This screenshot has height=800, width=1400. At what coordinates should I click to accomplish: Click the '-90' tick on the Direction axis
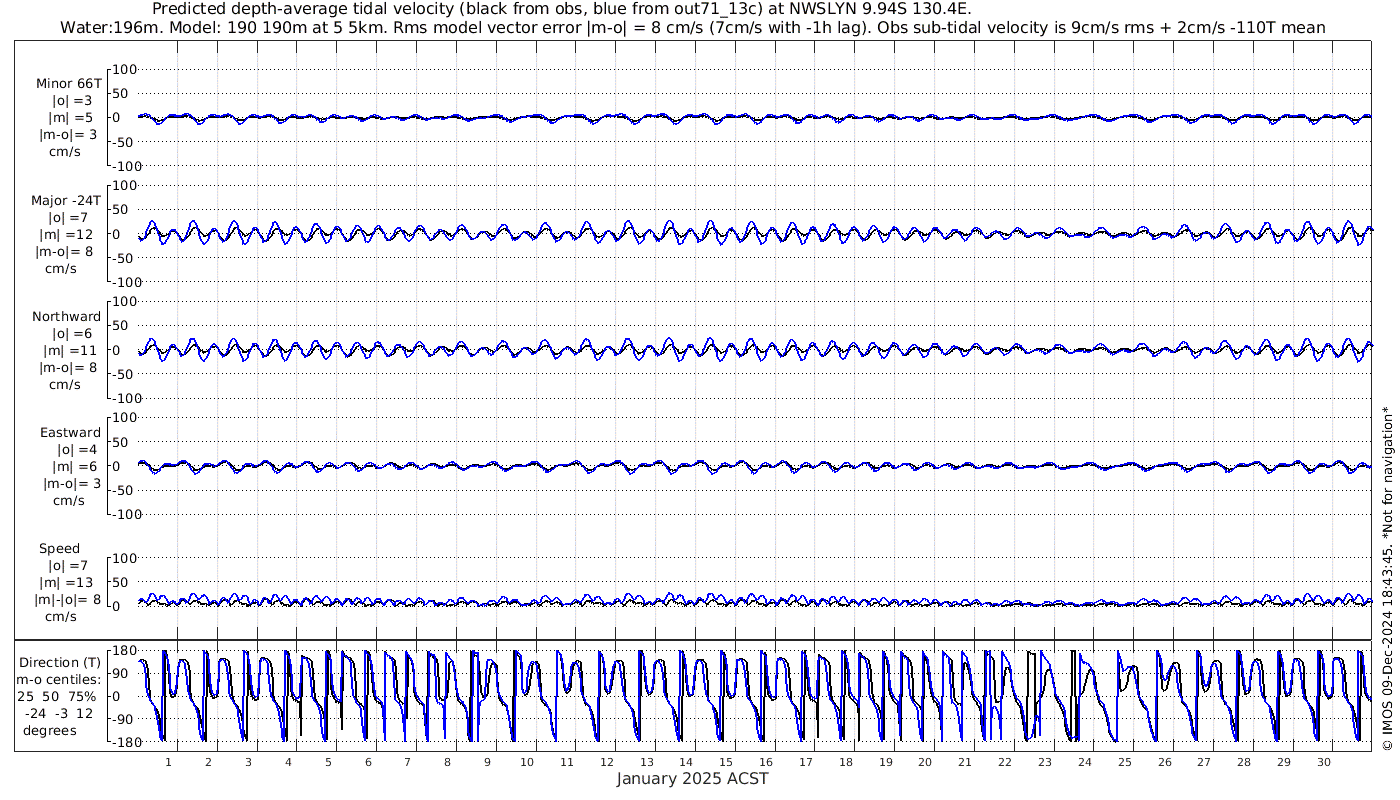pyautogui.click(x=124, y=718)
